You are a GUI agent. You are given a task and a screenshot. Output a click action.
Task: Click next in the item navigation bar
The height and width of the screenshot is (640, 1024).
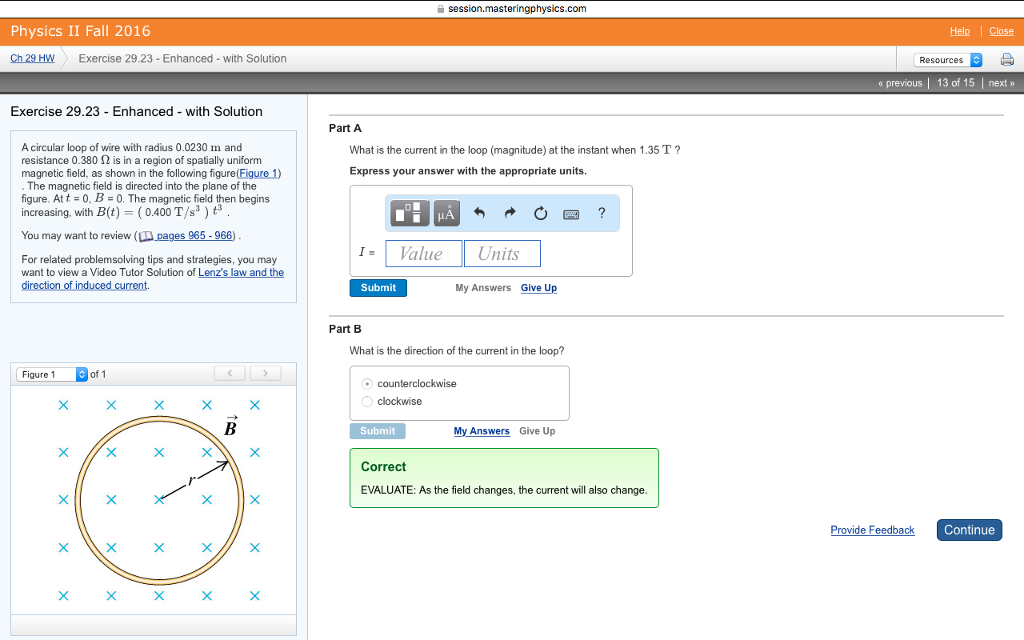pos(1001,82)
